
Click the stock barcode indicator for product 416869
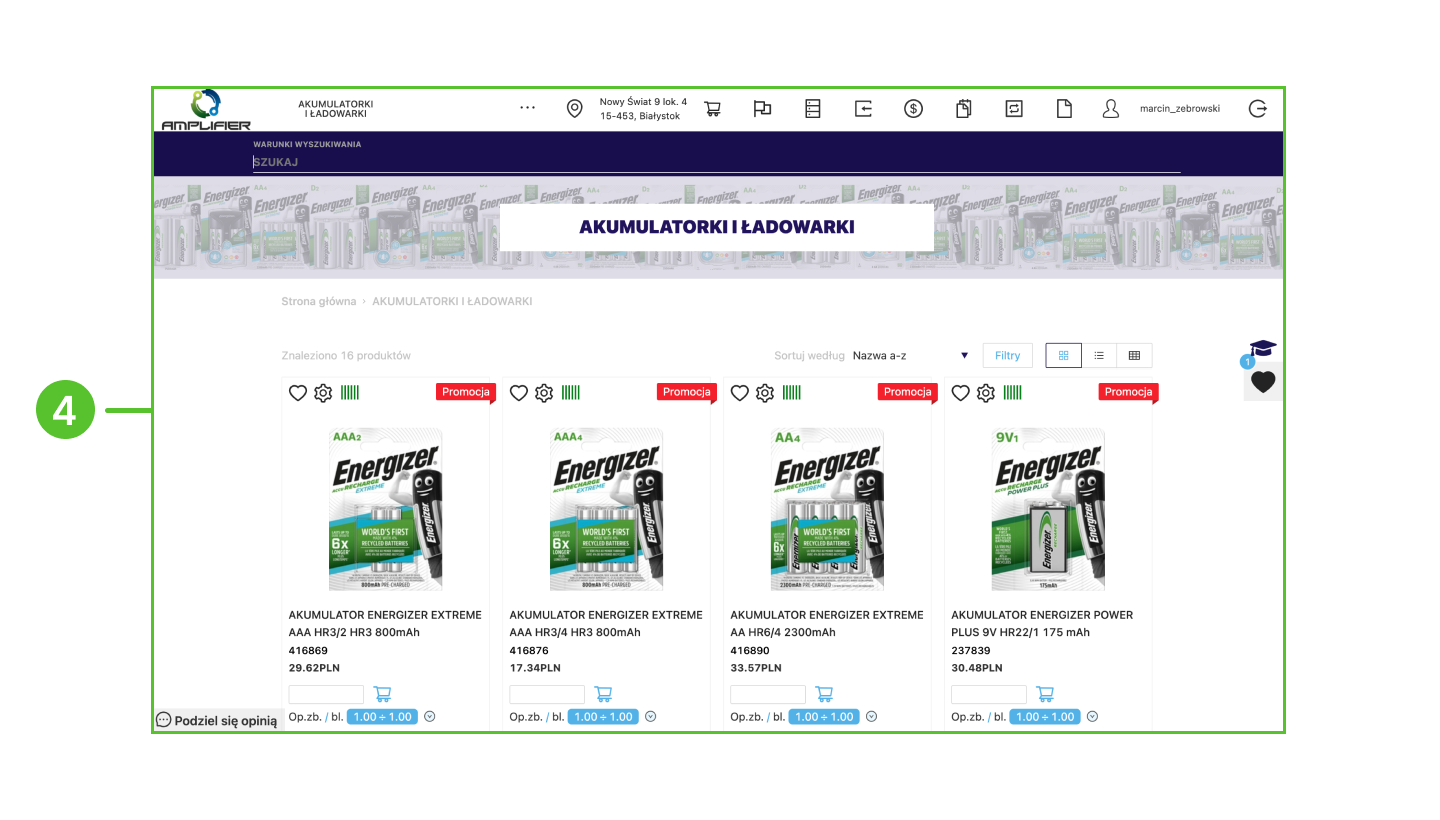tap(350, 393)
